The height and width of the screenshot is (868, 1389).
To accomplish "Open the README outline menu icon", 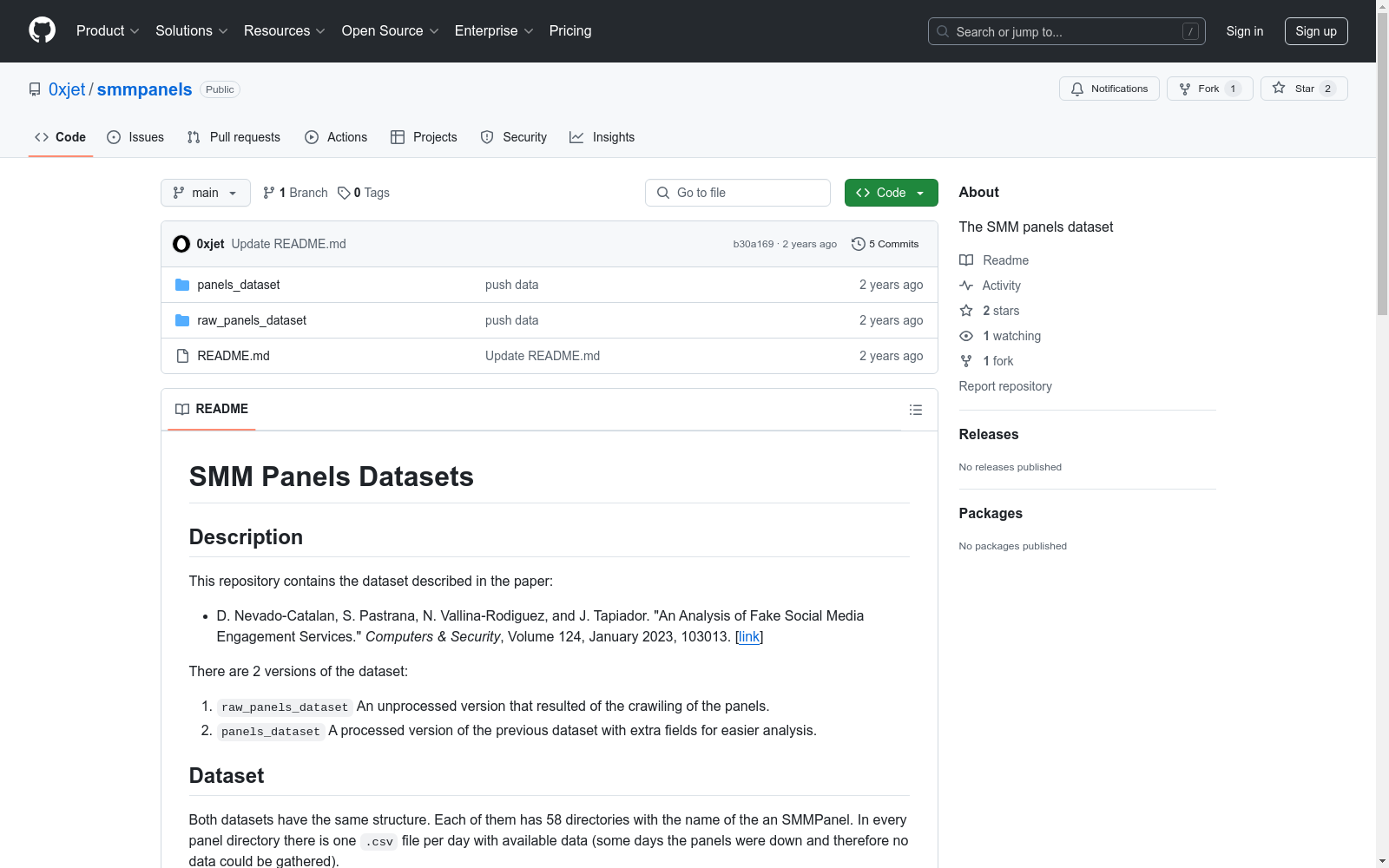I will (x=916, y=410).
